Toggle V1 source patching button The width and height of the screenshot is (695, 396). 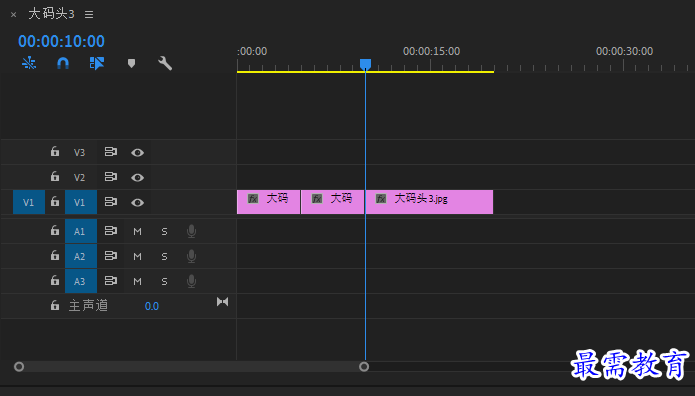[x=29, y=202]
